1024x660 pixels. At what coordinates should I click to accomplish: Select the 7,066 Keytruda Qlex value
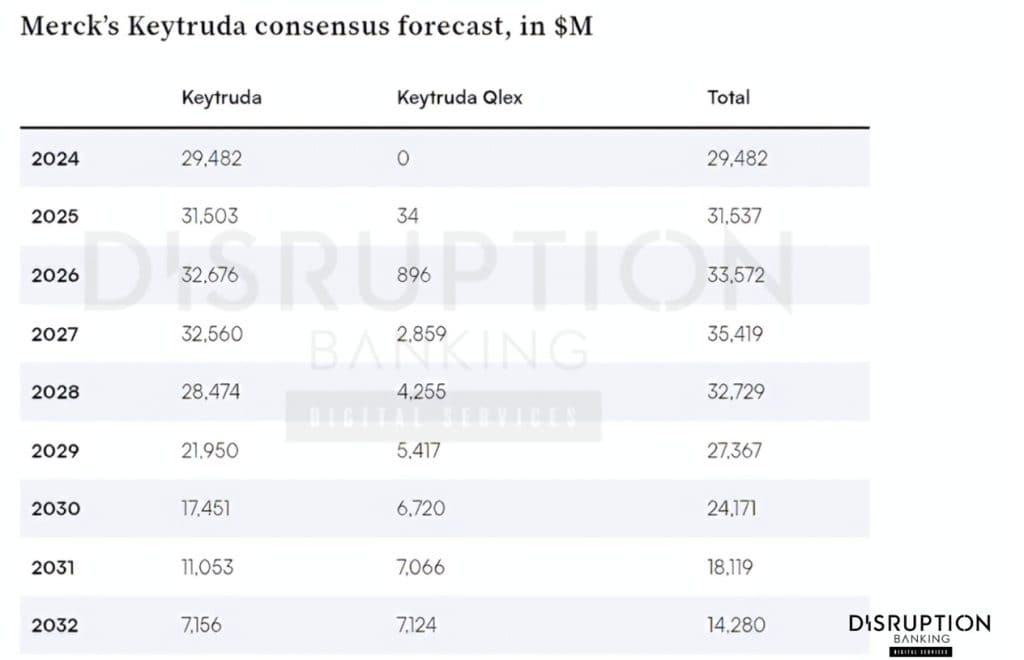421,568
